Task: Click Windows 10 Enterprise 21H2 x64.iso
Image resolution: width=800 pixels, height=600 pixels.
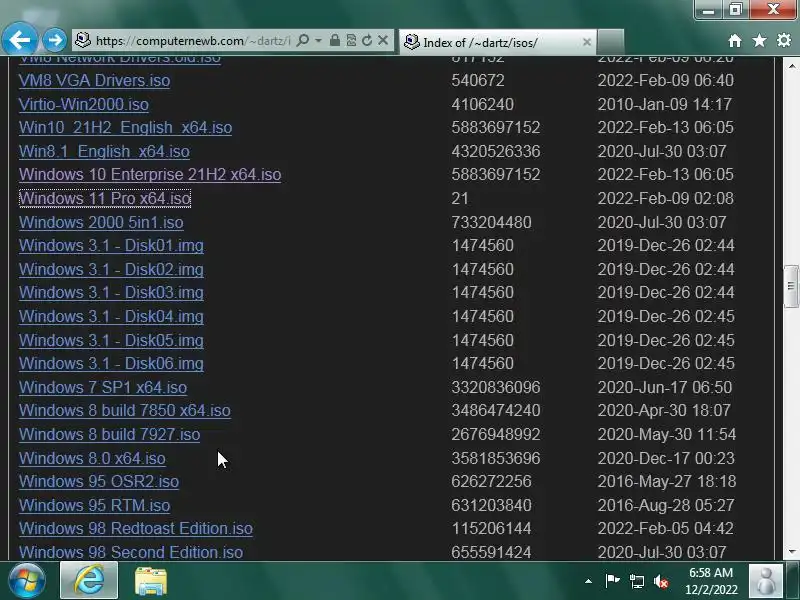Action: [150, 174]
